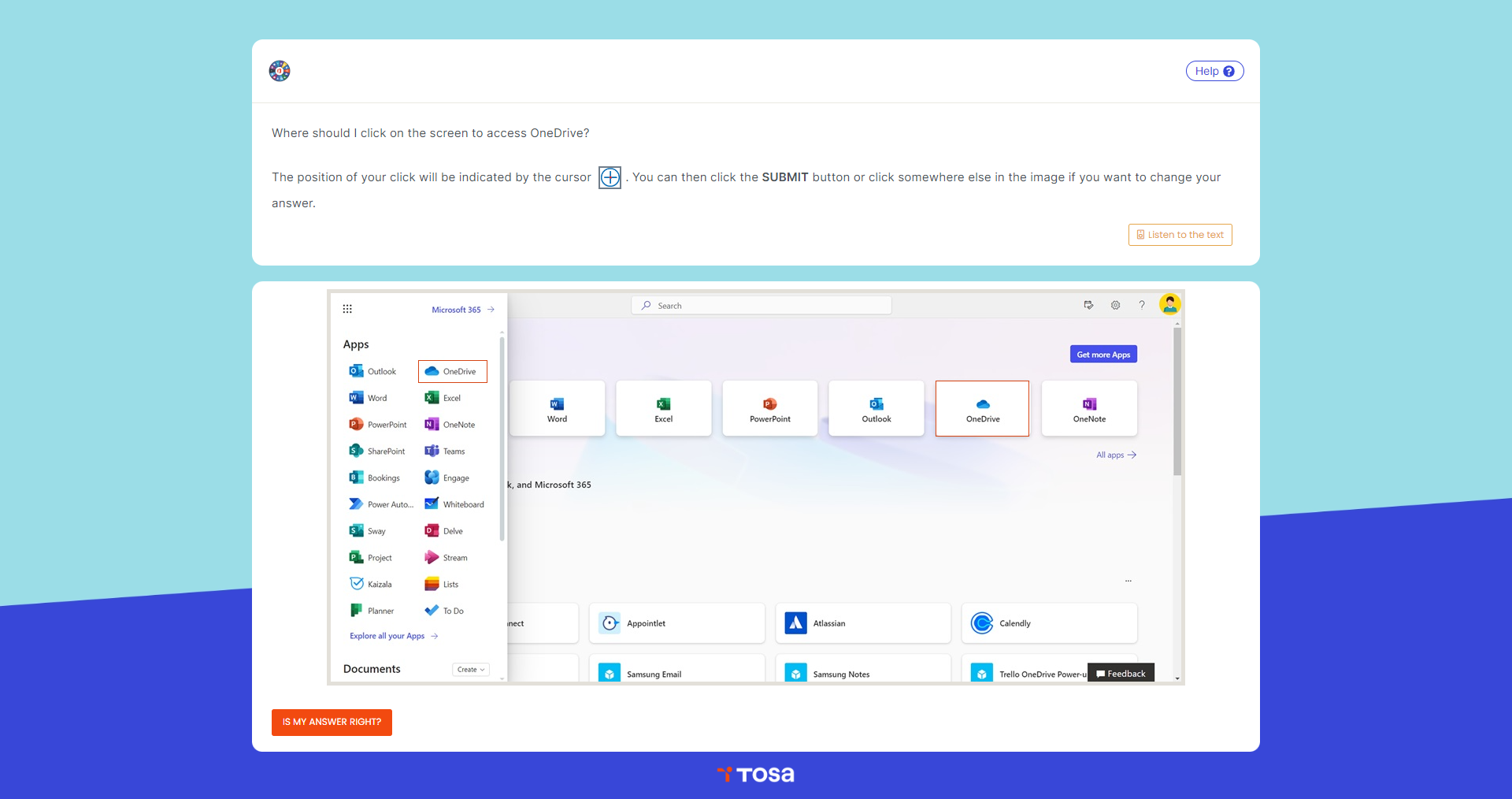Click IS MY ANSWER RIGHT? button
This screenshot has width=1512, height=799.
(x=332, y=722)
